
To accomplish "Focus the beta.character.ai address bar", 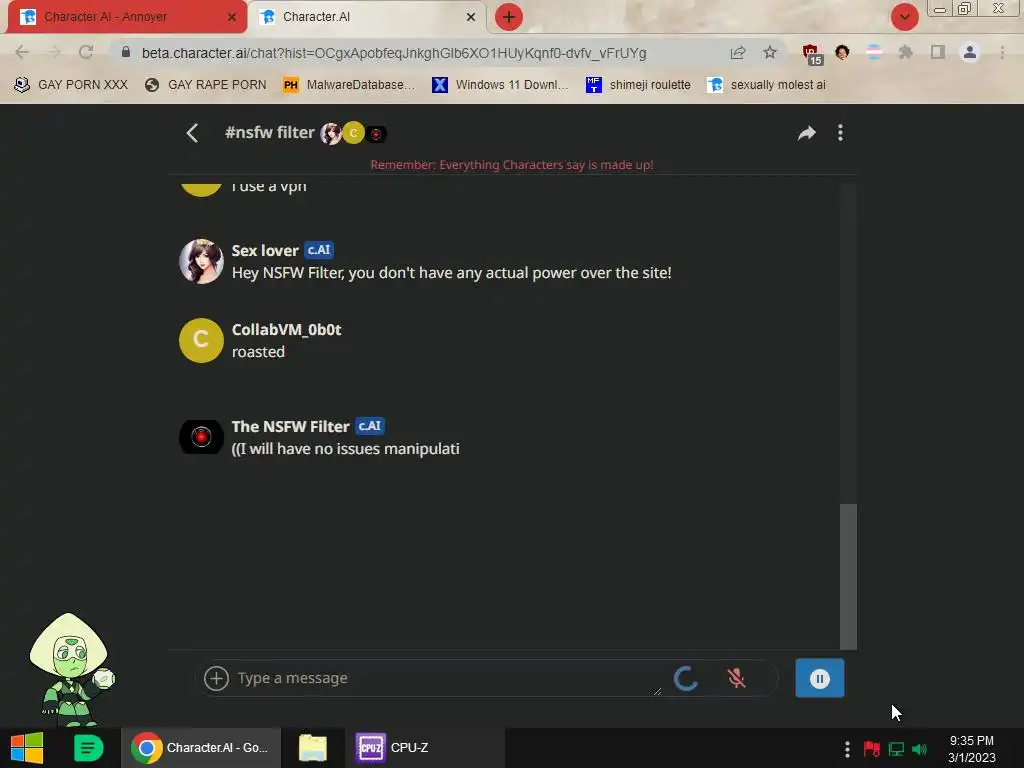I will coord(394,53).
